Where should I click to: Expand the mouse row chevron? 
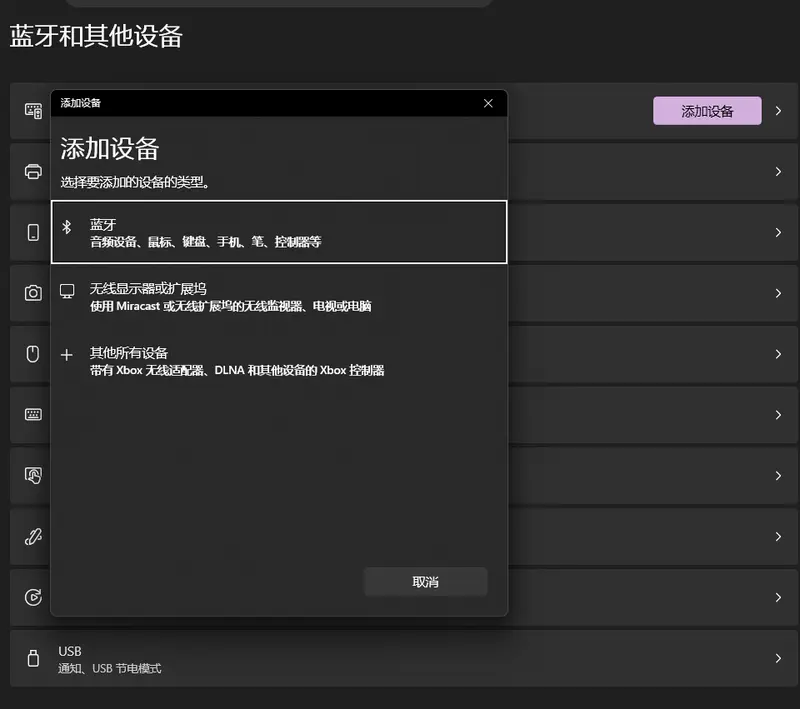pos(778,353)
